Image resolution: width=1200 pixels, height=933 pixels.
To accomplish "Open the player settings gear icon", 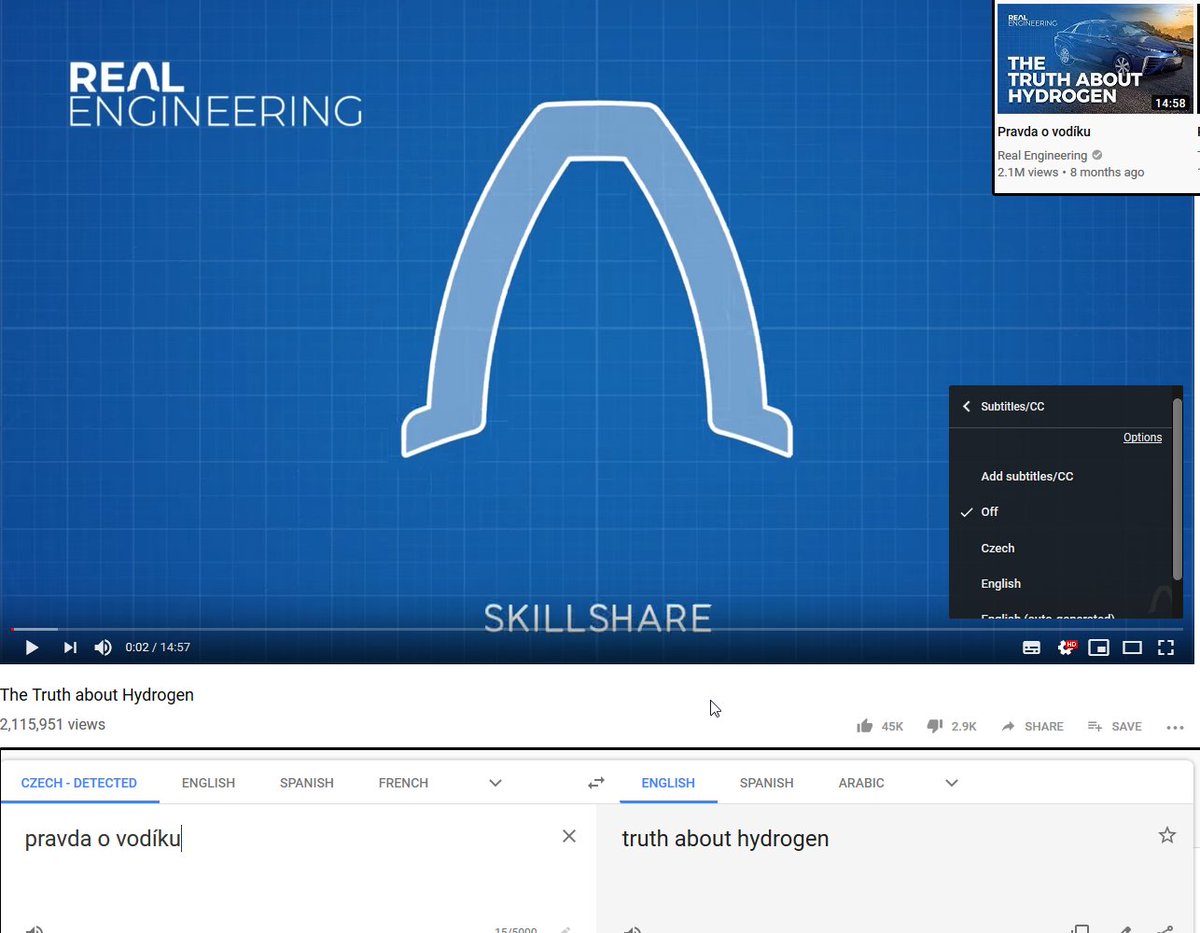I will 1065,648.
